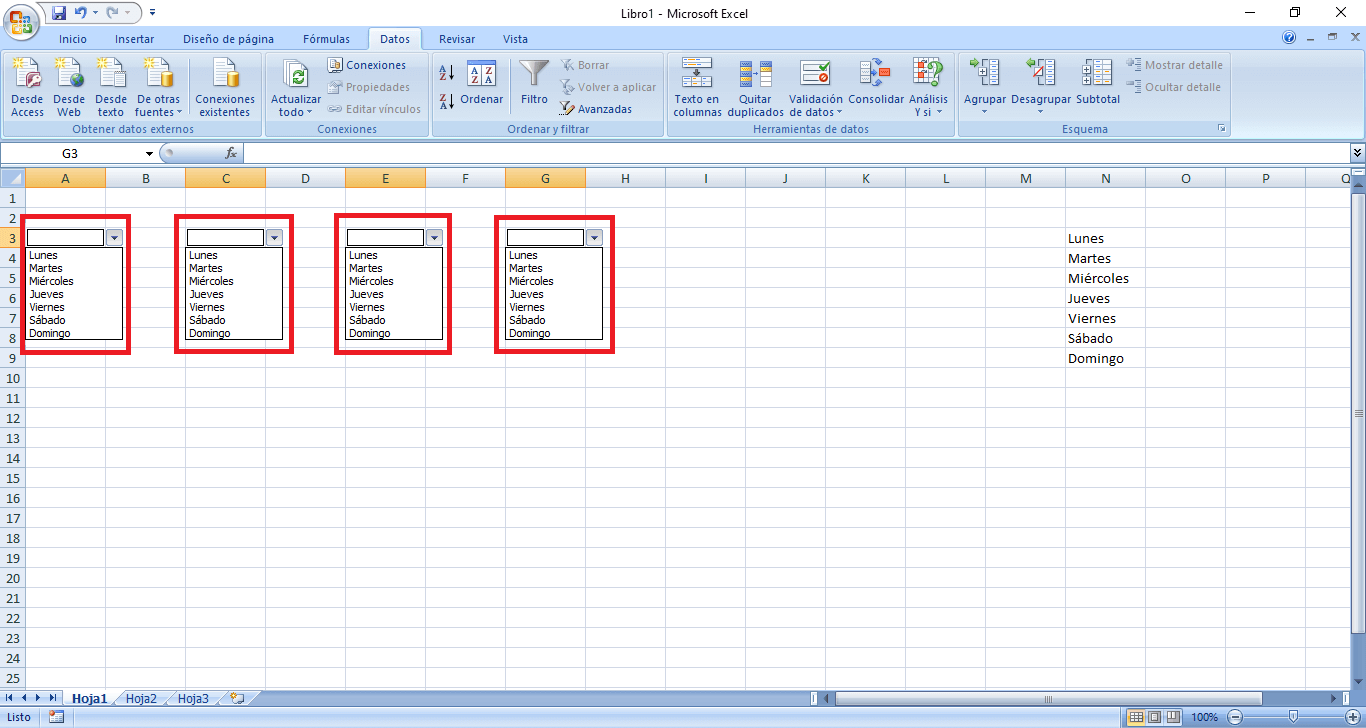This screenshot has height=728, width=1366.
Task: Switch to Insertar ribbon tab
Action: coord(134,39)
